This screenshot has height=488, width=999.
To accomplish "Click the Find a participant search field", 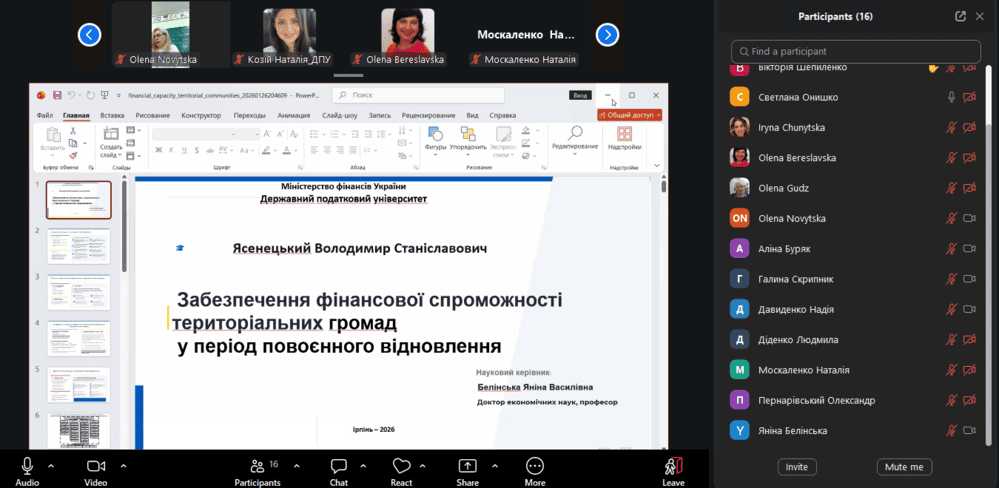I will point(855,51).
